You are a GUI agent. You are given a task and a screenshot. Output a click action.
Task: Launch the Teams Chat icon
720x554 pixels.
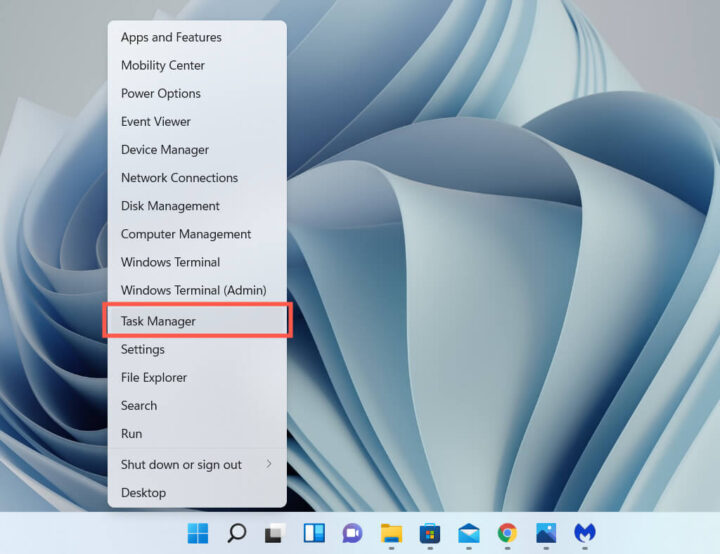[353, 533]
